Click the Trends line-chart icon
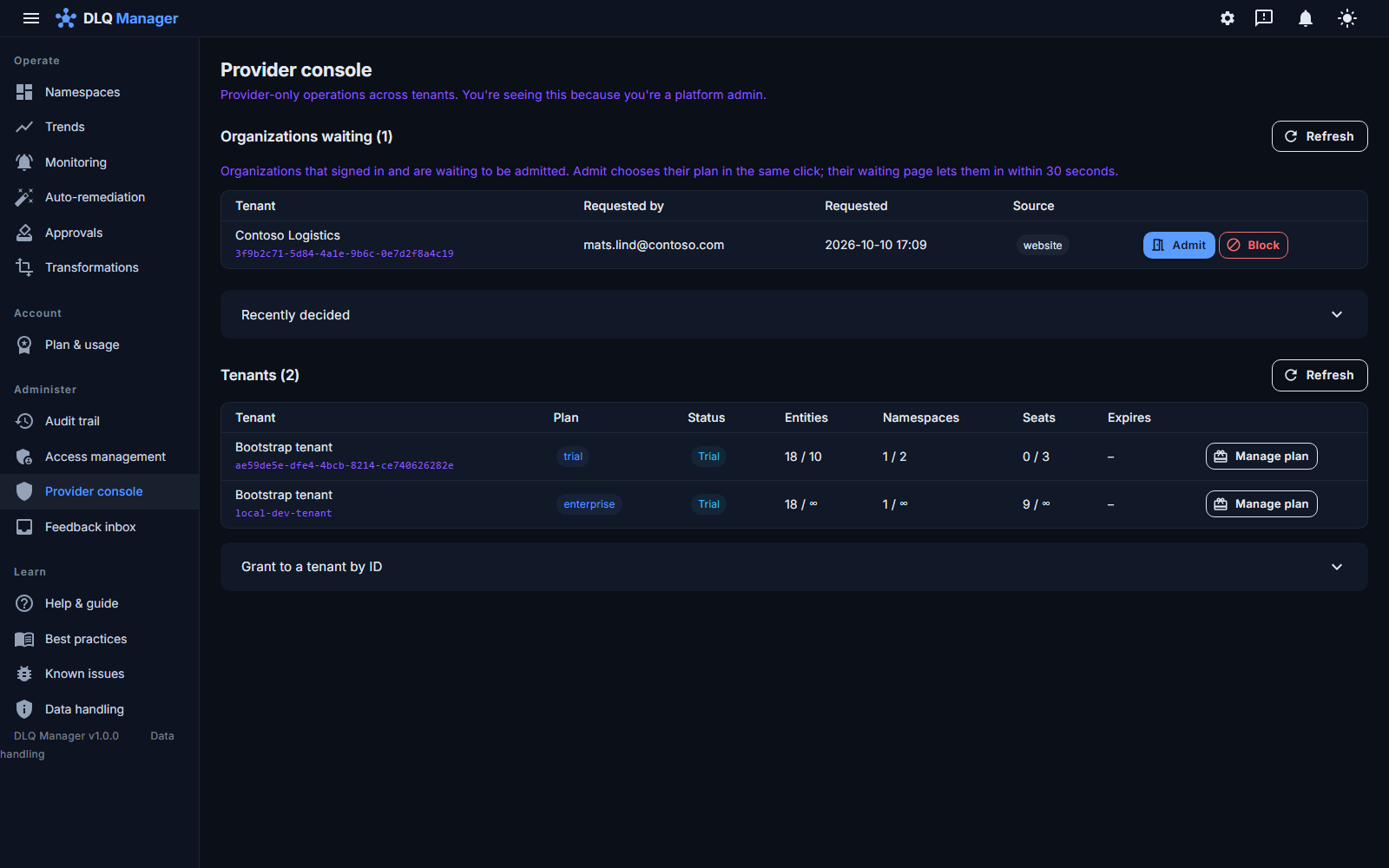1389x868 pixels. (24, 127)
